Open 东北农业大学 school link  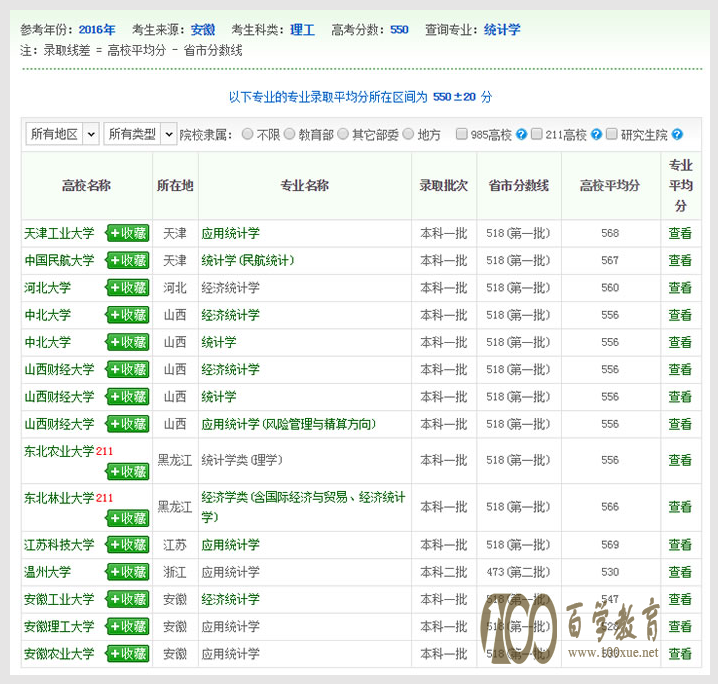[59, 451]
